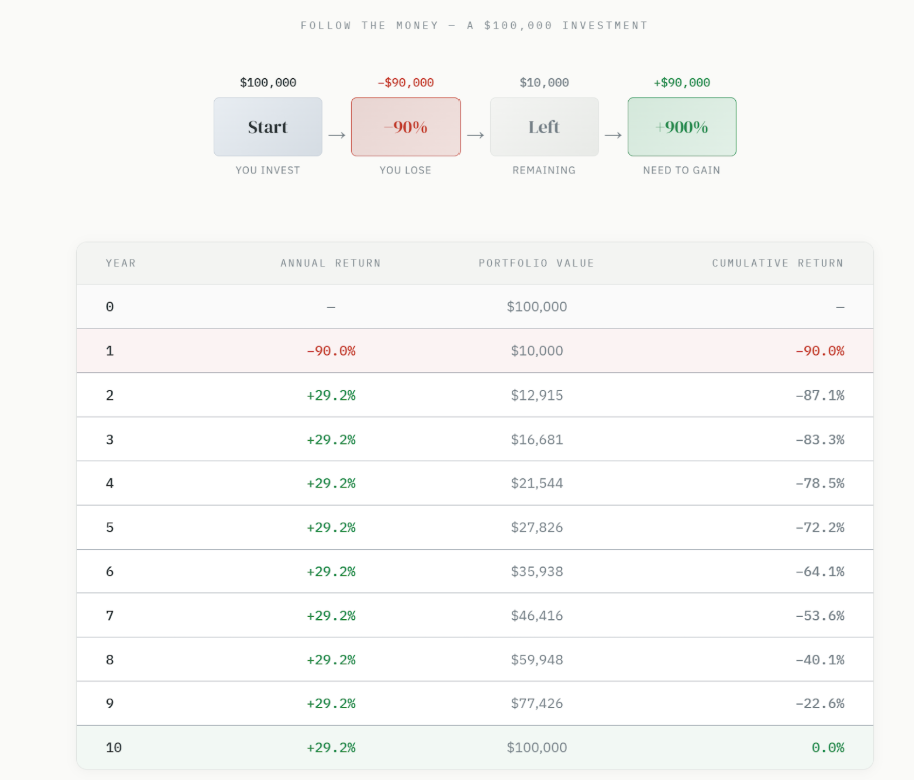This screenshot has width=914, height=780.
Task: Select the −90.0% annual return in year 1
Action: [x=331, y=351]
